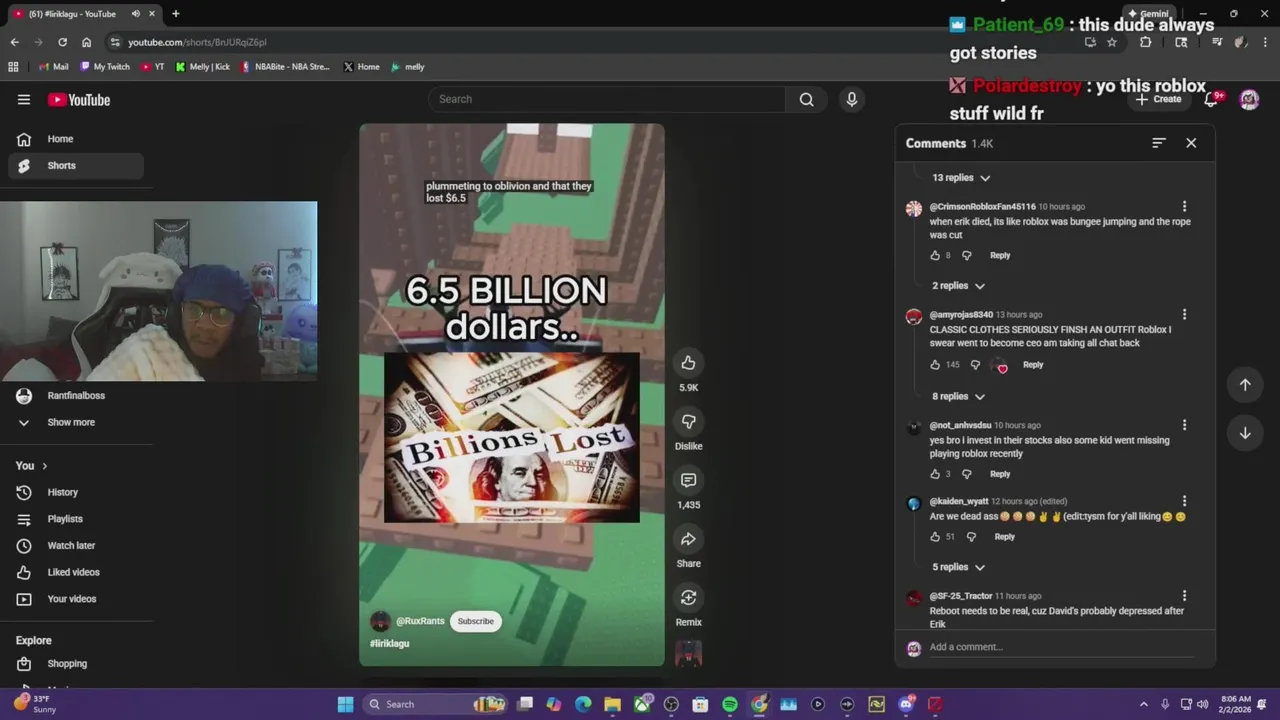Expand the You section chevron
This screenshot has height=720, width=1280.
point(44,466)
